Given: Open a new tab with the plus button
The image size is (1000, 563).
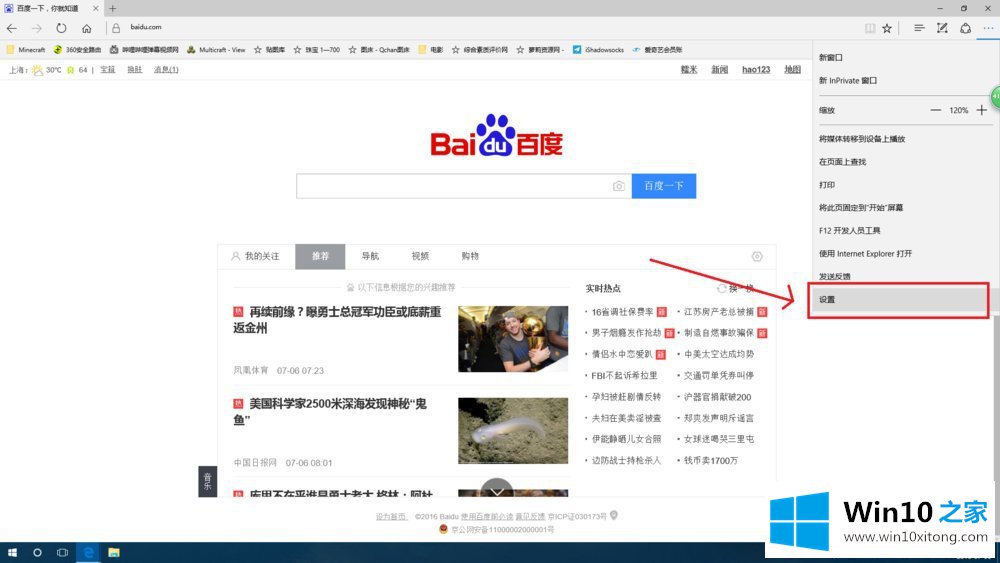Looking at the screenshot, I should (x=112, y=8).
